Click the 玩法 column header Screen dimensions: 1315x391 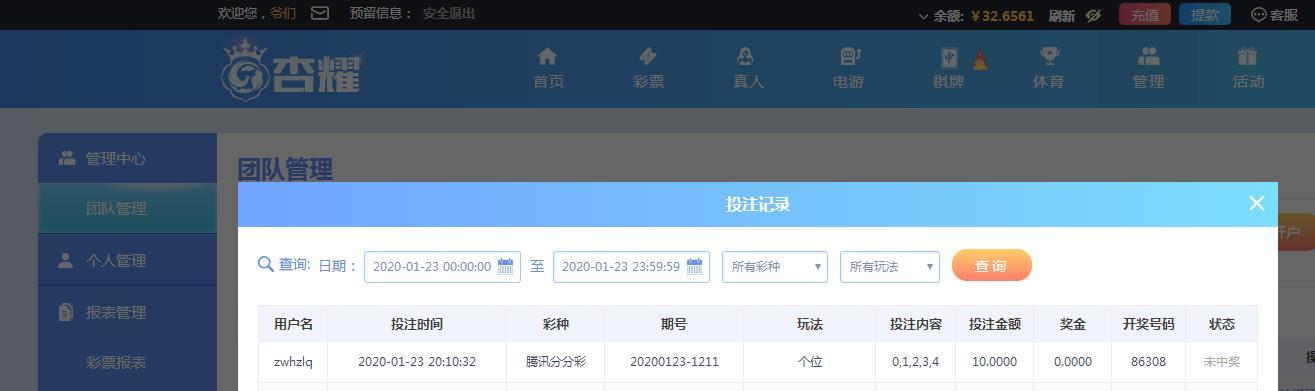(x=810, y=324)
